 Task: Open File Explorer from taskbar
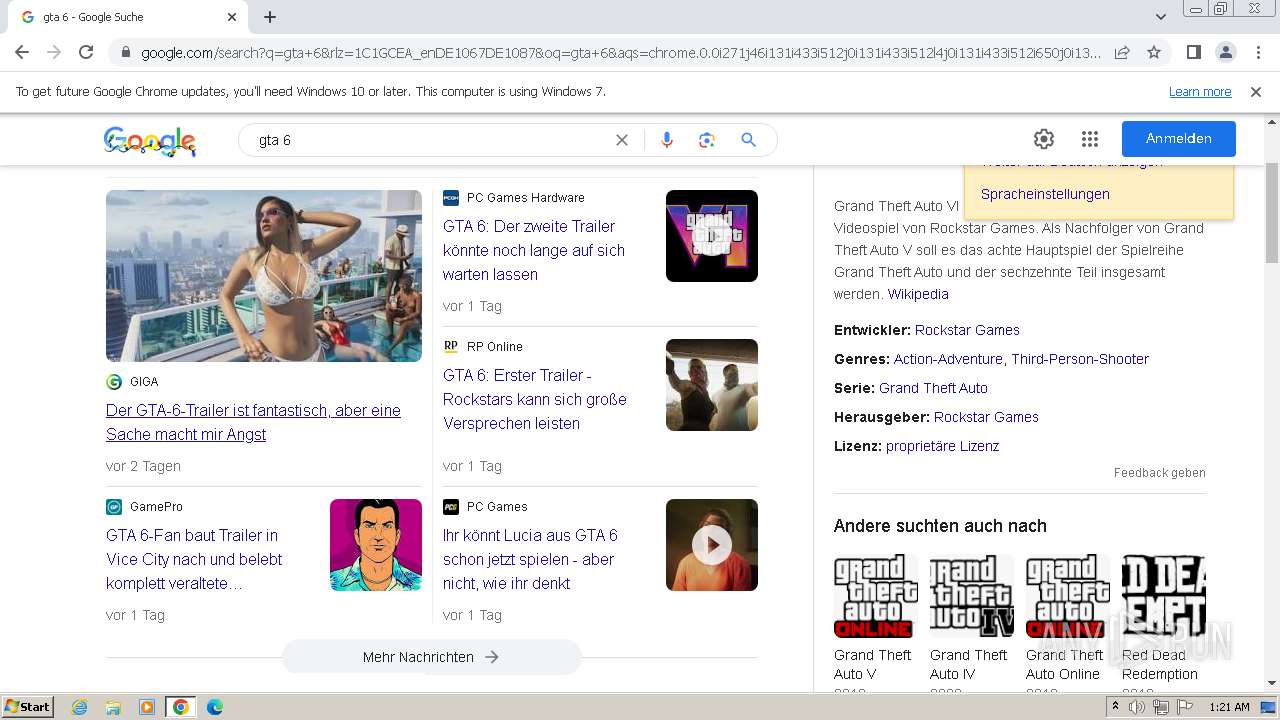113,707
